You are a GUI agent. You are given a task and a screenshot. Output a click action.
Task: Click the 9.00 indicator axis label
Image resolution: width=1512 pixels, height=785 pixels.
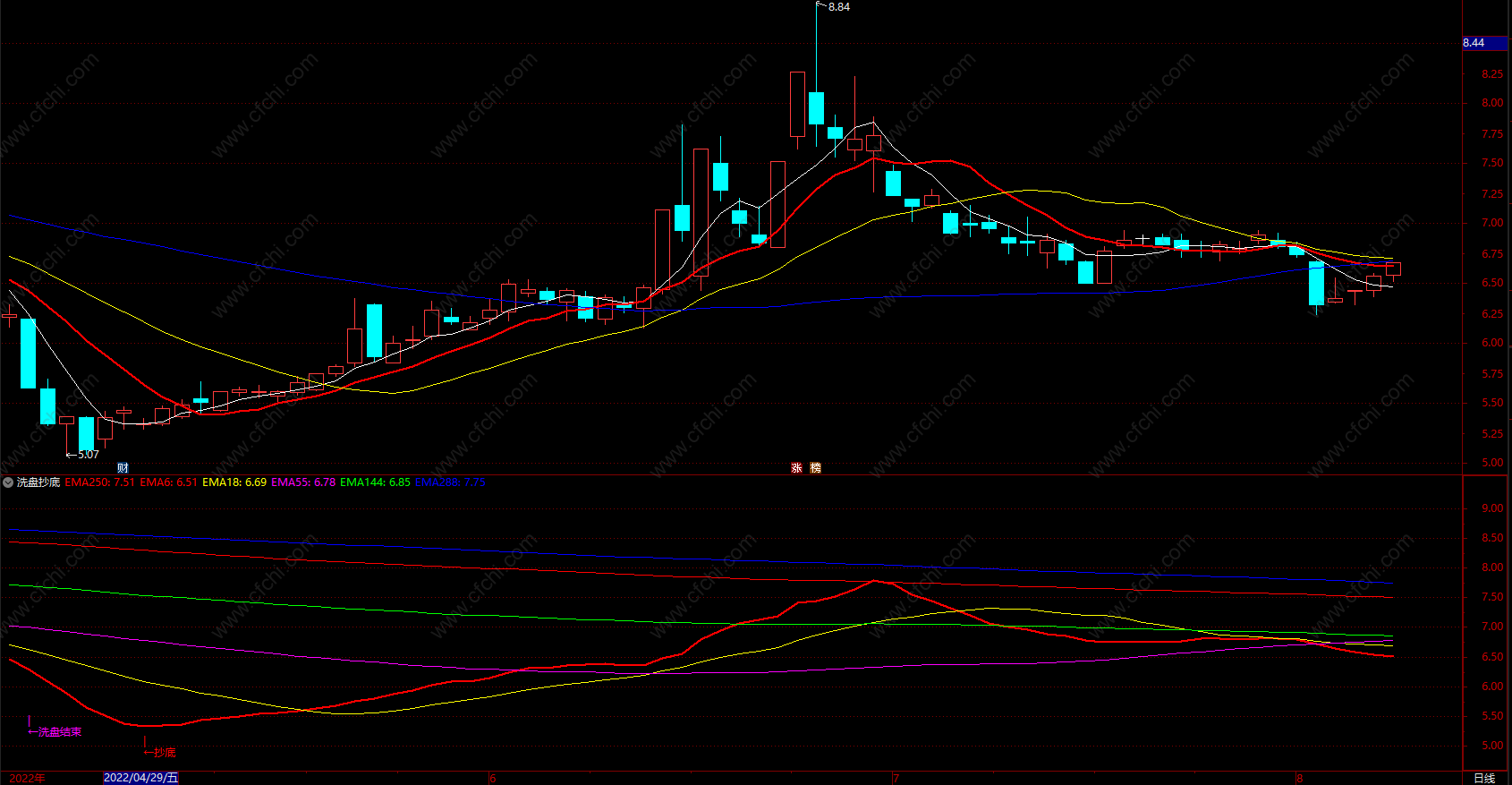pyautogui.click(x=1492, y=508)
